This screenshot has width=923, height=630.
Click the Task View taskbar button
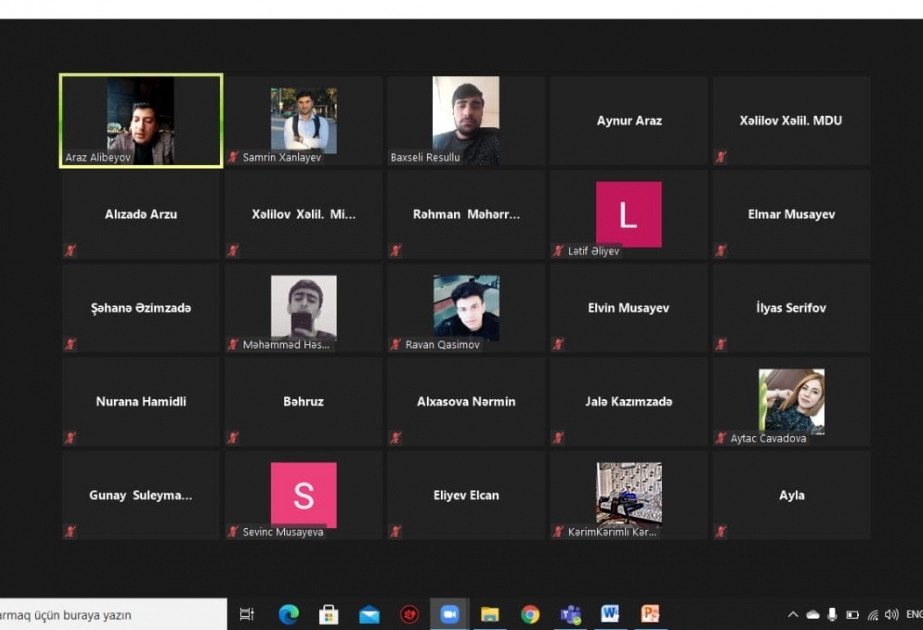(247, 615)
